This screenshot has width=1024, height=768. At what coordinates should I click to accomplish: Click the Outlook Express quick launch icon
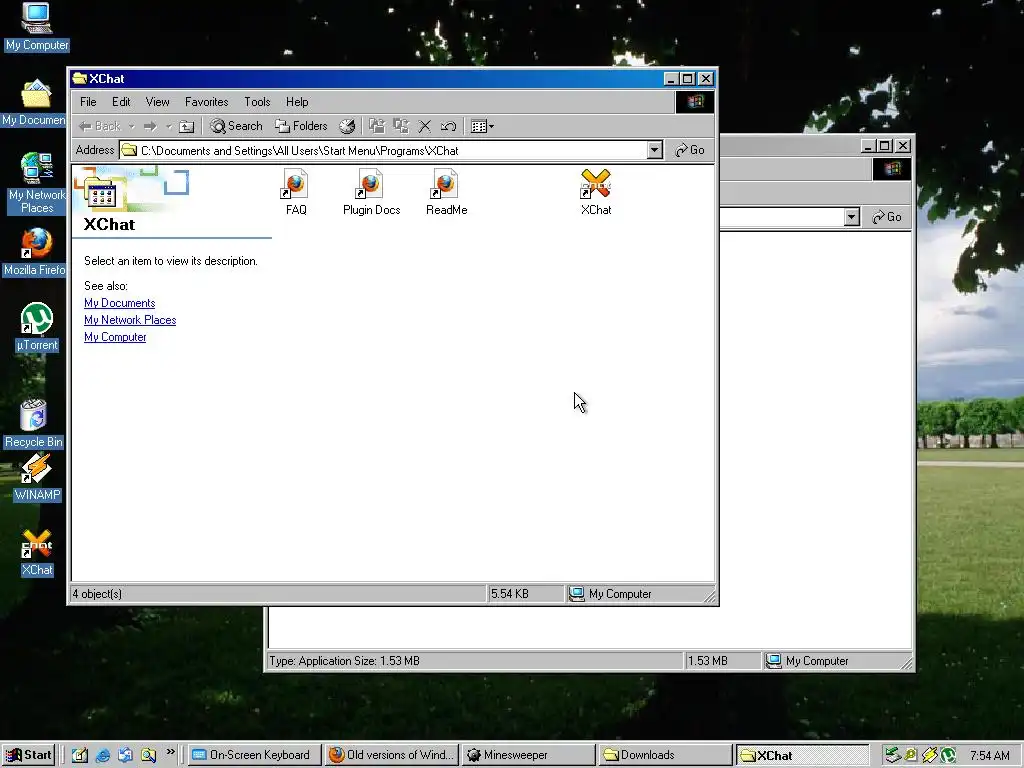(x=125, y=755)
